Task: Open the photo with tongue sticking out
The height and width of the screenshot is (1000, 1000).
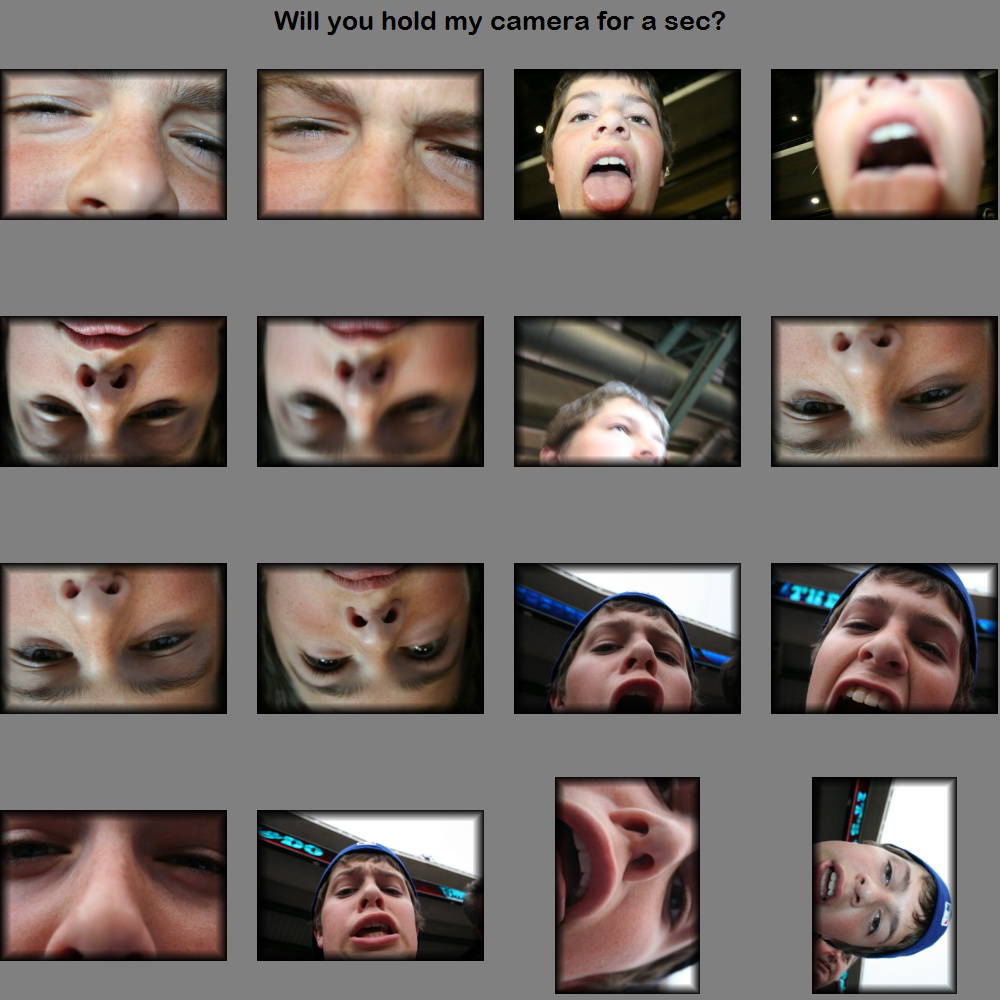Action: (x=627, y=144)
